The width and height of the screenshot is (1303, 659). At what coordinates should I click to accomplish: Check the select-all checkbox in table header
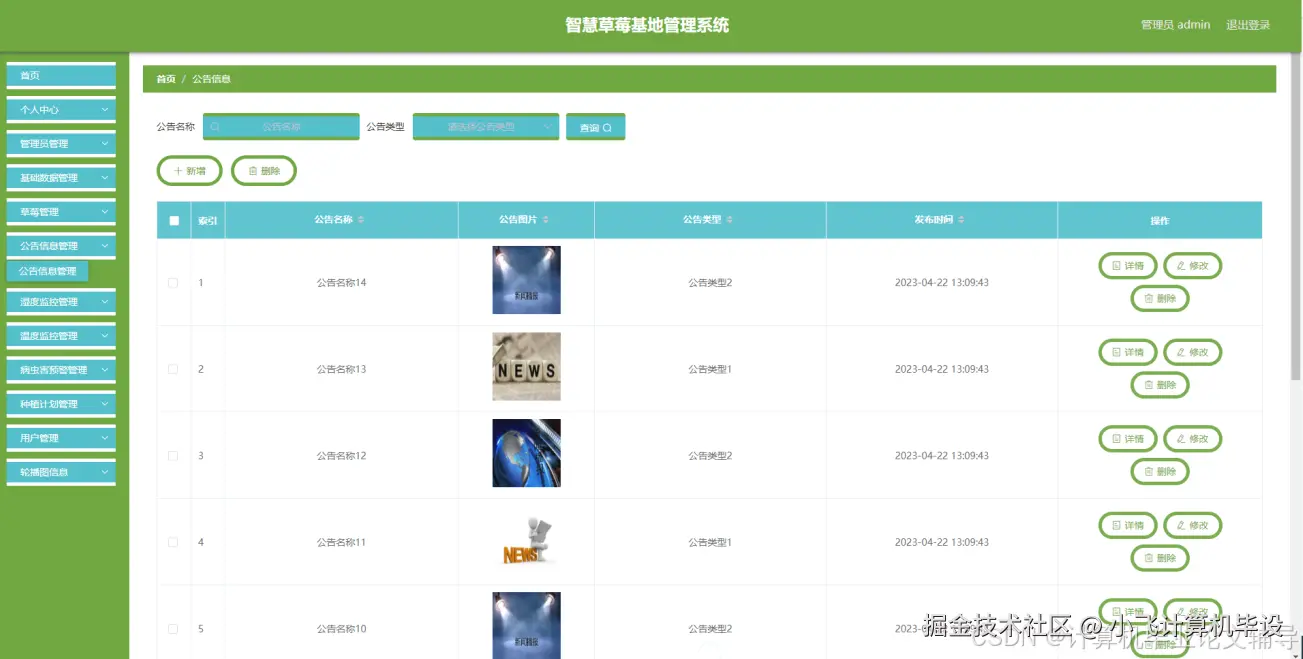173,219
